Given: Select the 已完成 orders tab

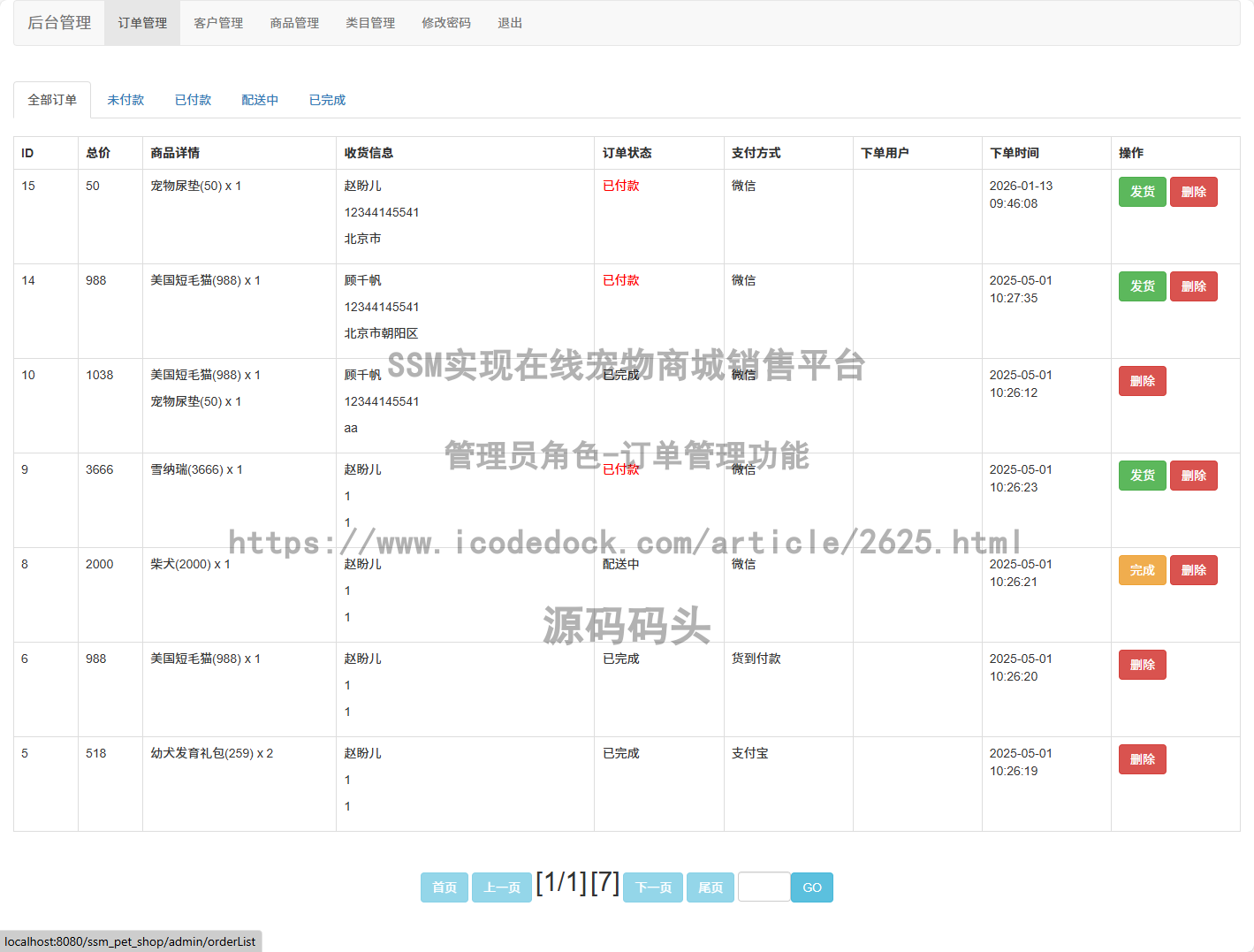Looking at the screenshot, I should [x=327, y=100].
